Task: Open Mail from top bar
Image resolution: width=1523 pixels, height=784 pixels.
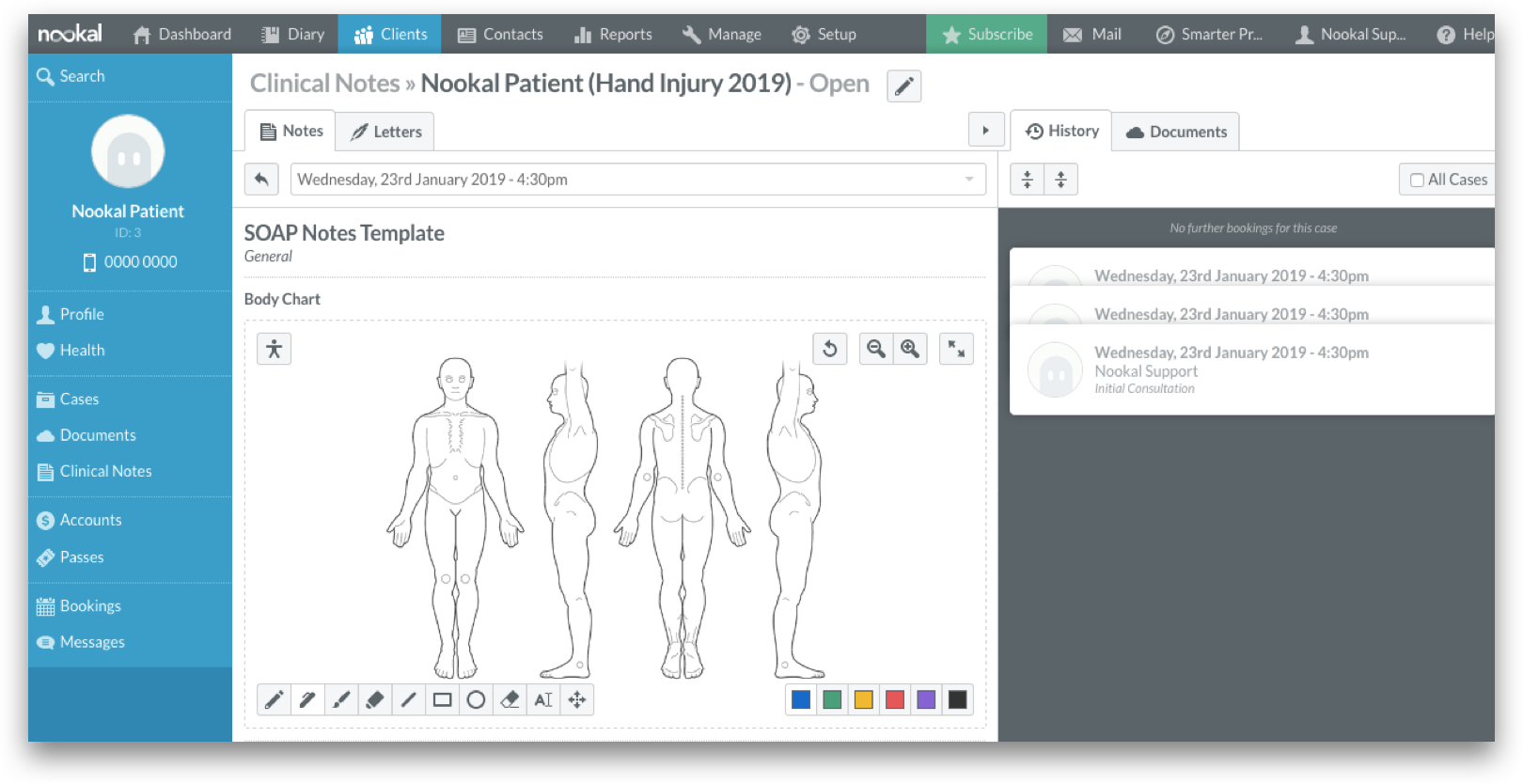Action: pos(1092,34)
